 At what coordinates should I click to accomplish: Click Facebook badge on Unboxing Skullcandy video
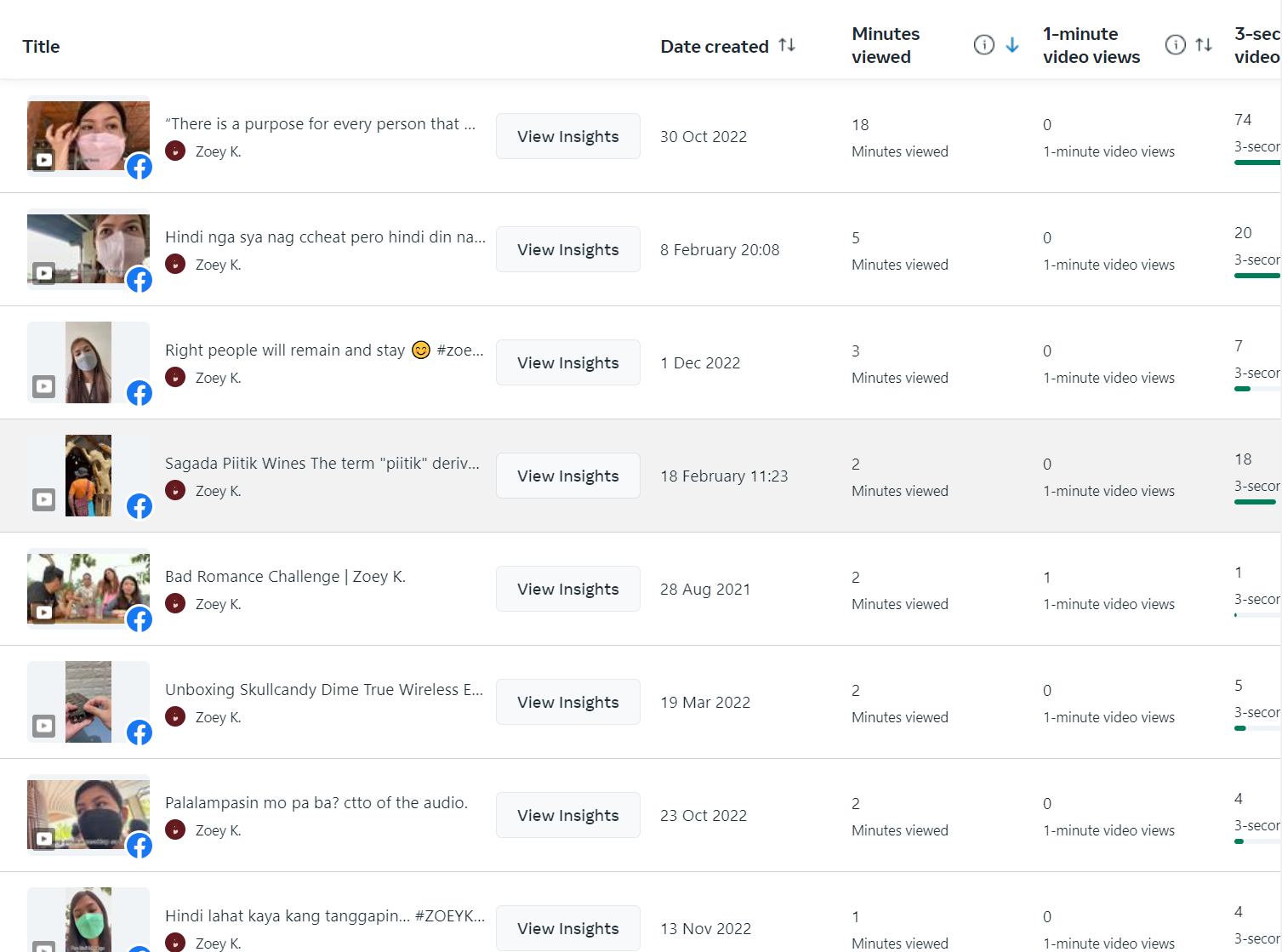pyautogui.click(x=140, y=733)
